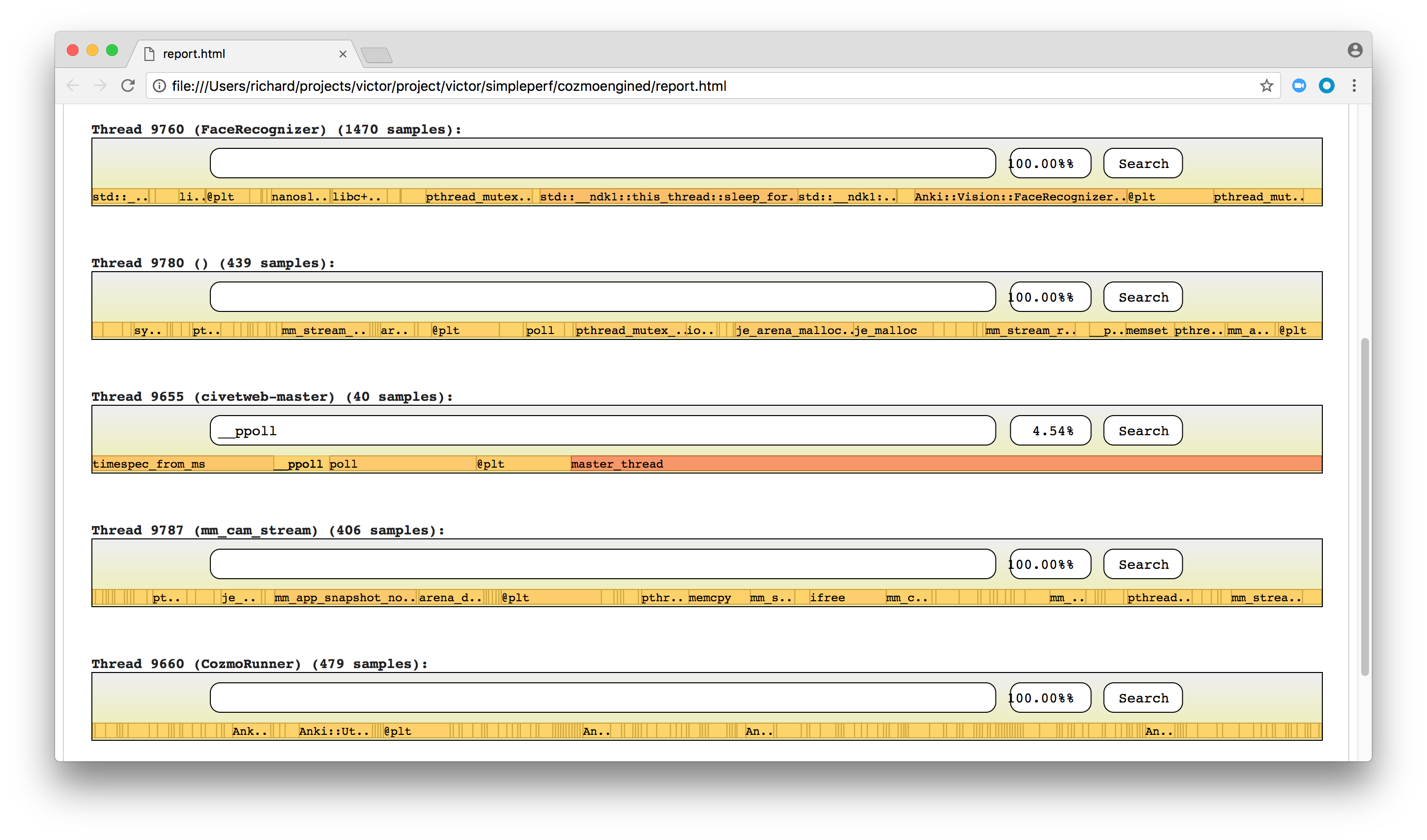
Task: Click the master_thread flamegraph block
Action: pos(945,464)
